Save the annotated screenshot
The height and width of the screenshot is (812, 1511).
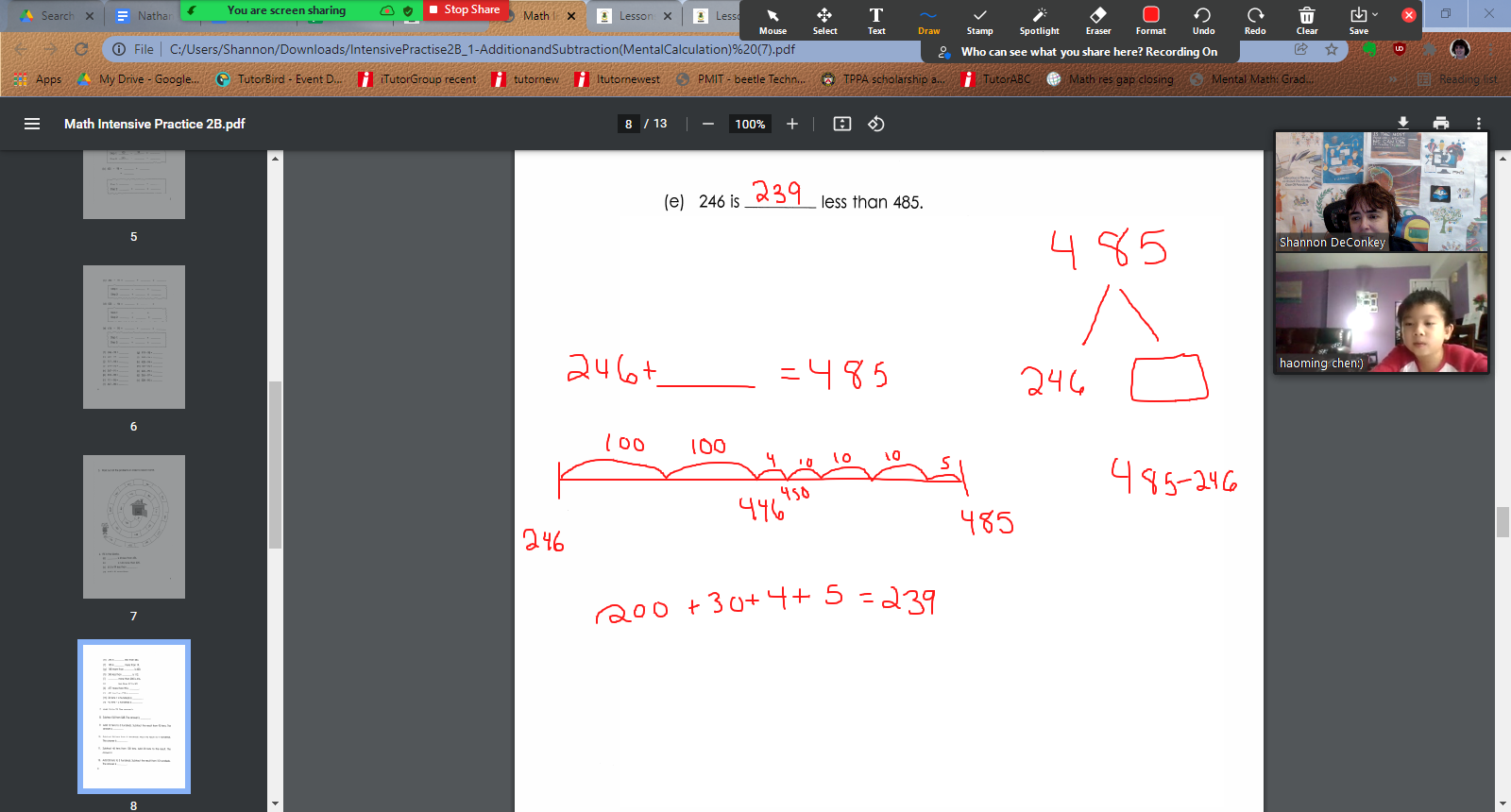point(1359,21)
